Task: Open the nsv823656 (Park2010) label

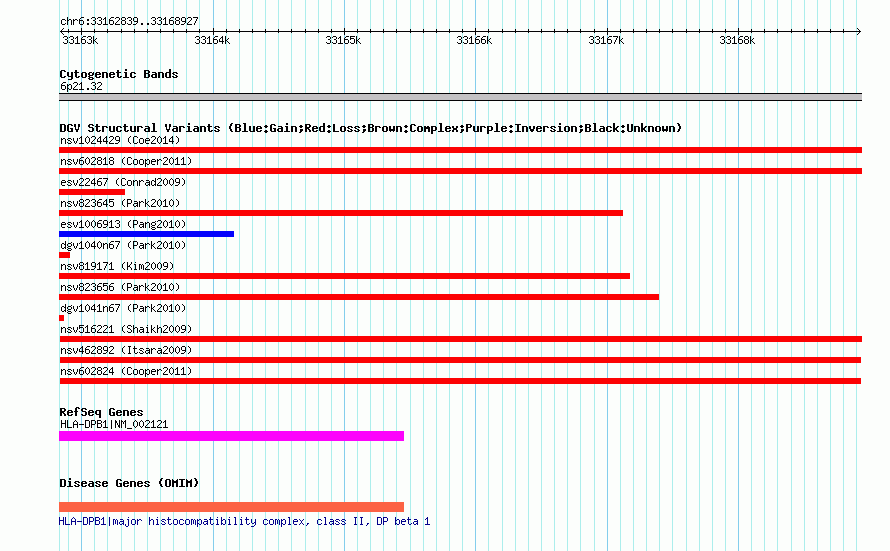Action: (x=120, y=287)
